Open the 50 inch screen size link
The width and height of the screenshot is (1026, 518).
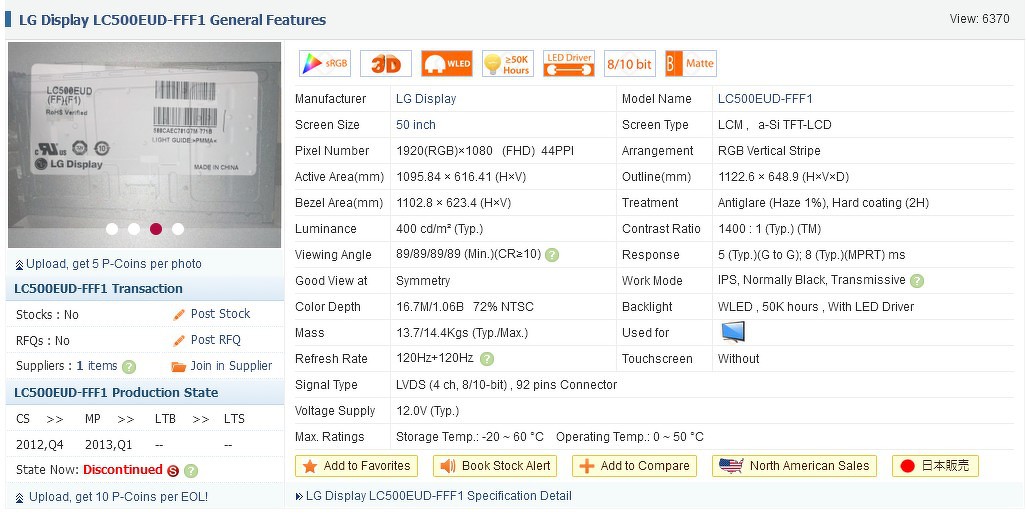coord(416,125)
